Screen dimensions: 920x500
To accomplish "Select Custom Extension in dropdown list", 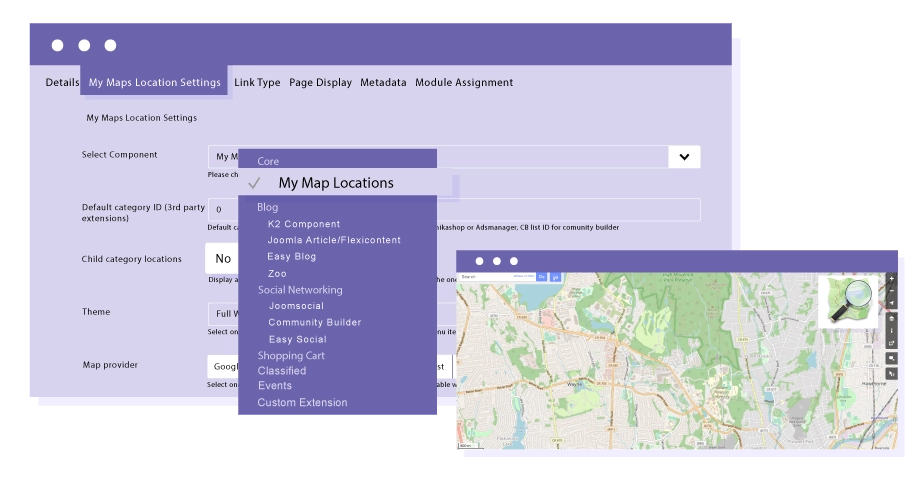I will pos(302,403).
